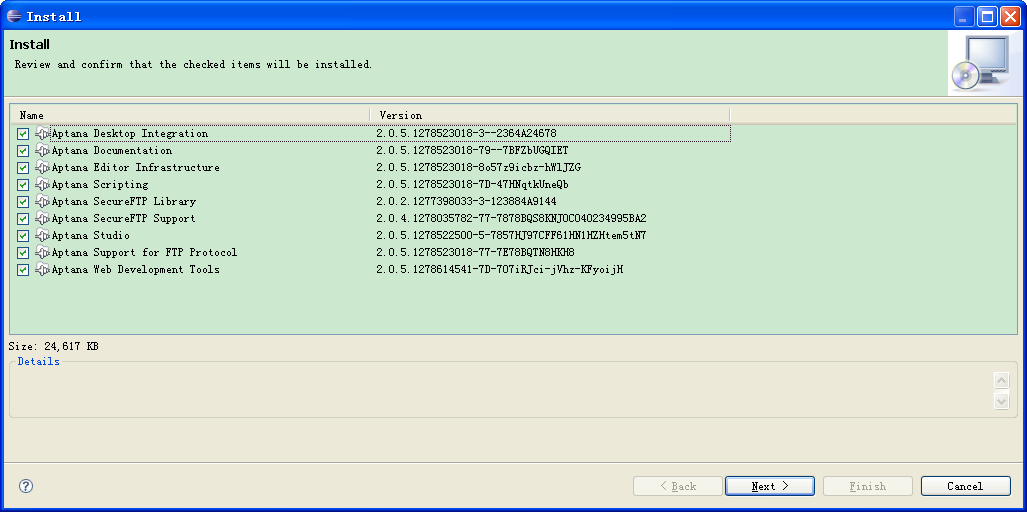Uncheck Aptana Web Development Tools

click(x=24, y=270)
